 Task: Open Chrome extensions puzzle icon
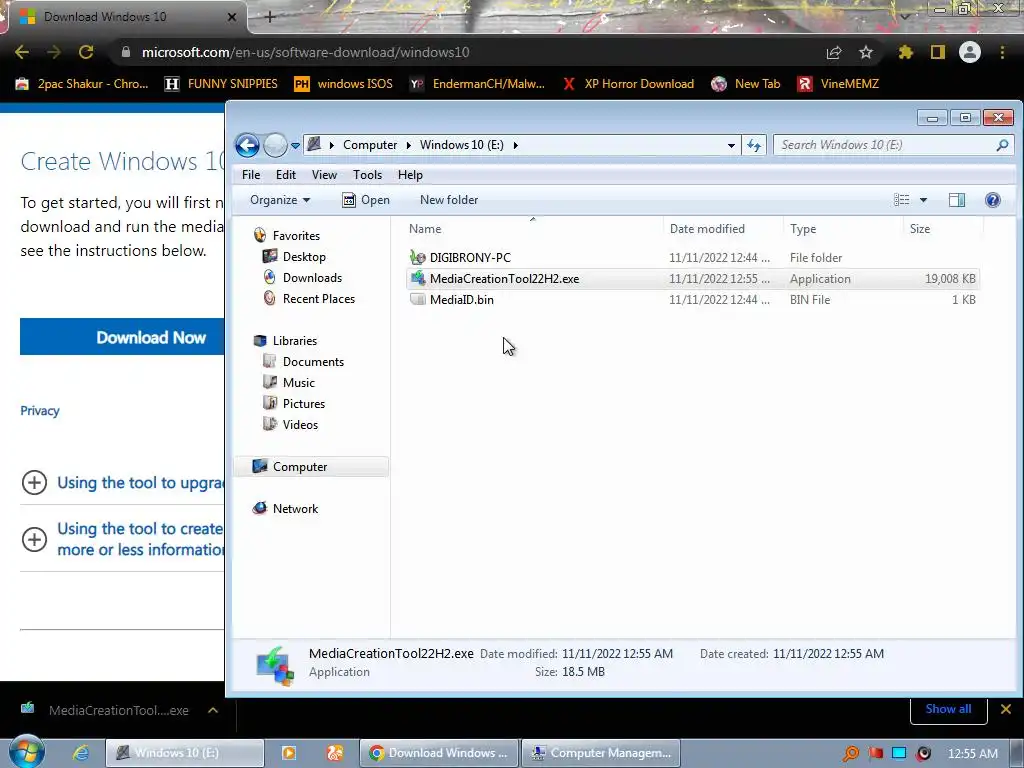(x=905, y=52)
